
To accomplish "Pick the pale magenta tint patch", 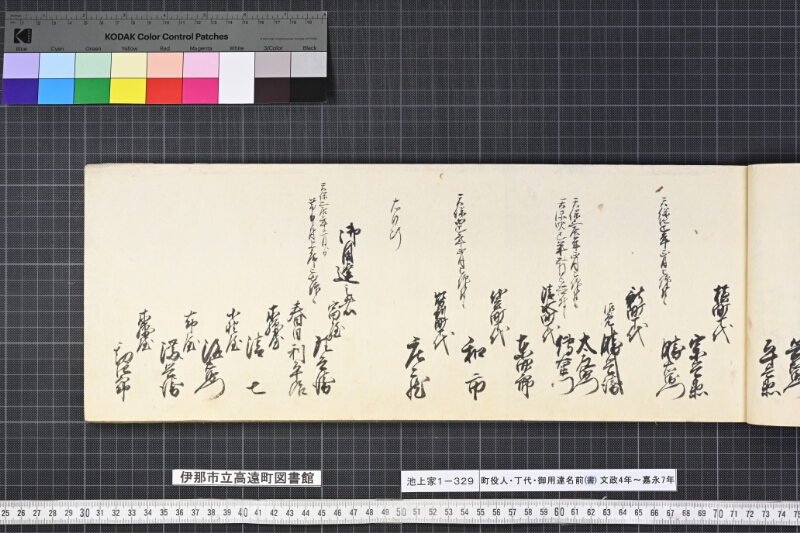I will [x=201, y=65].
